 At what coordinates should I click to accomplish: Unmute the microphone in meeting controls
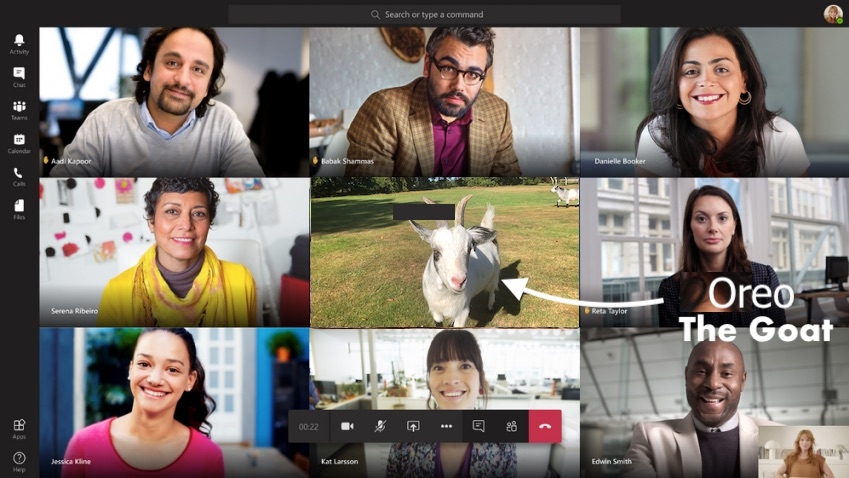click(380, 426)
